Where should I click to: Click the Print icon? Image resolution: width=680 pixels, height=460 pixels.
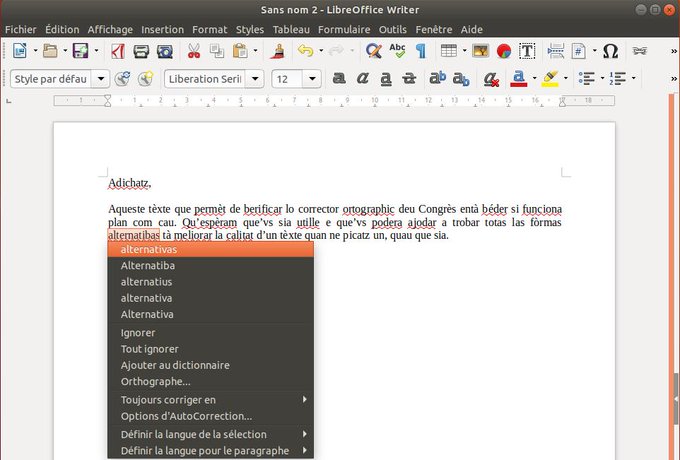(141, 51)
